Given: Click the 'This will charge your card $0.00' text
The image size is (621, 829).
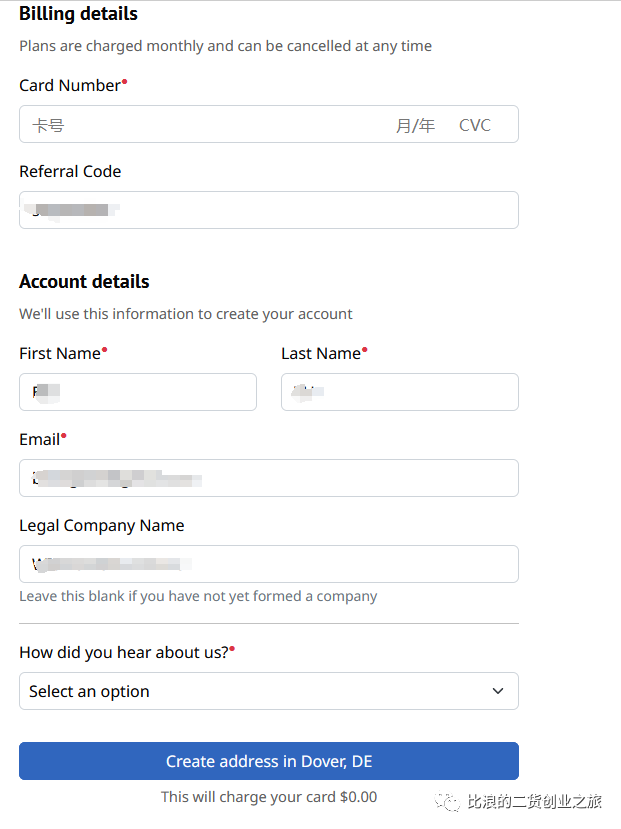Looking at the screenshot, I should coord(268,797).
